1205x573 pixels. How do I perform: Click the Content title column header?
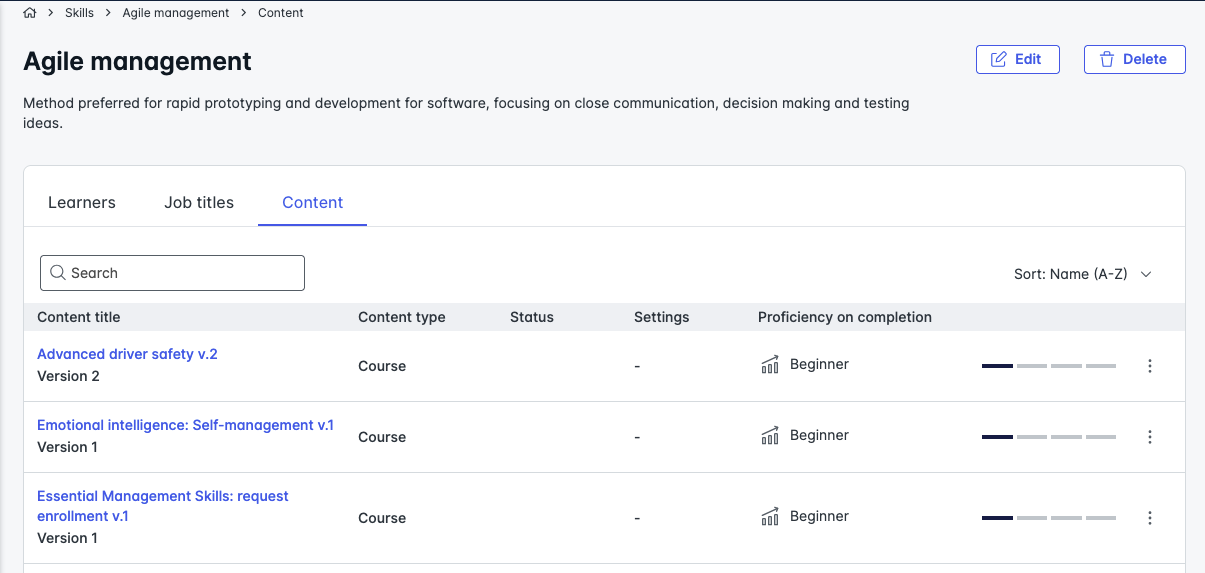79,317
